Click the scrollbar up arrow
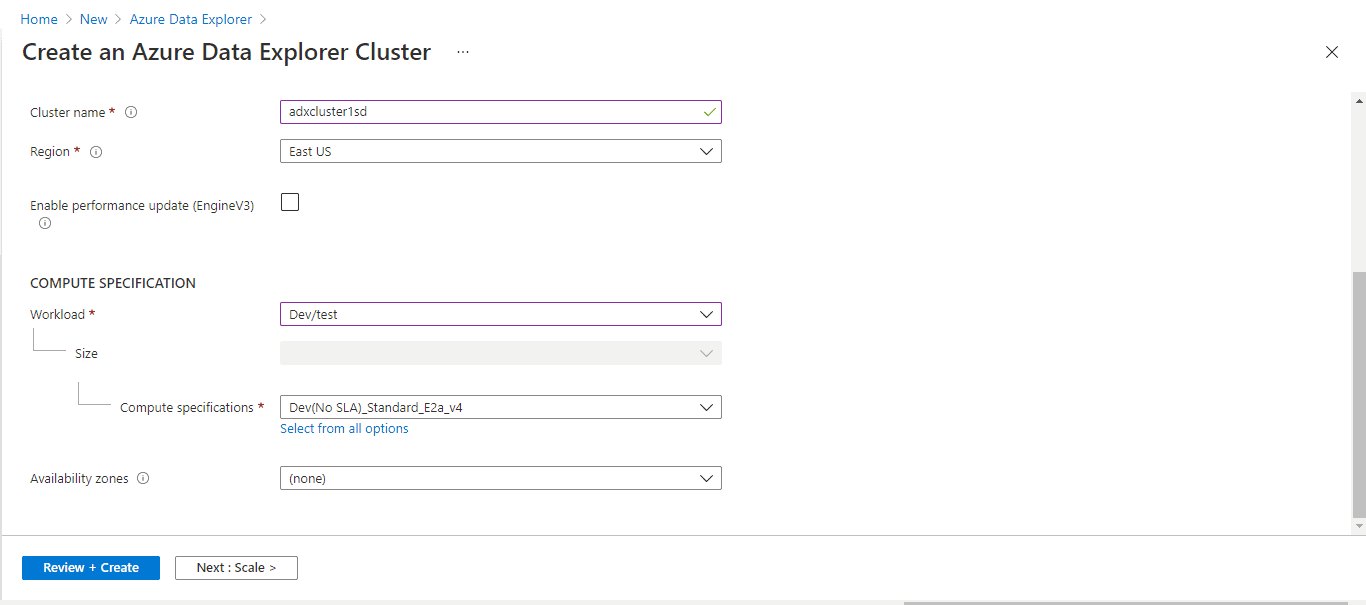The image size is (1366, 605). click(1359, 100)
